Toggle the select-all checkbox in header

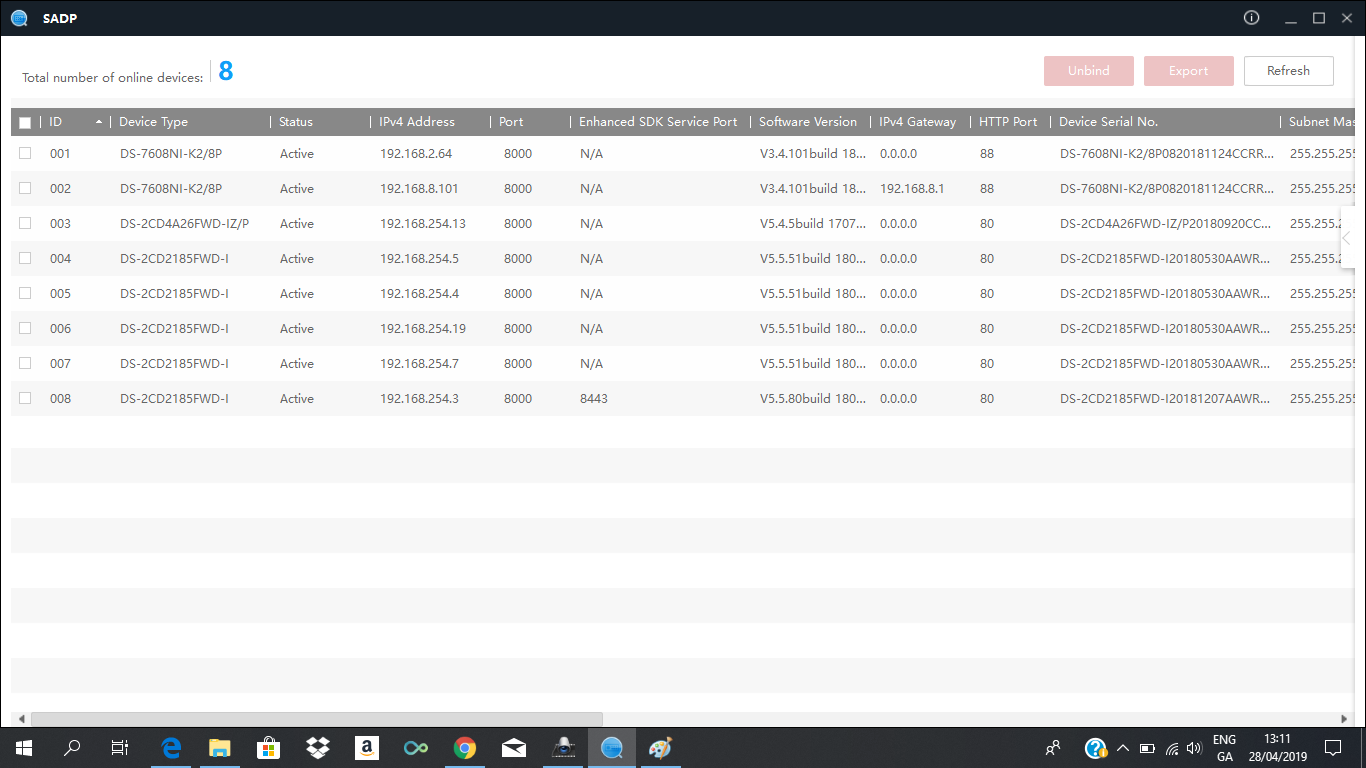(25, 122)
